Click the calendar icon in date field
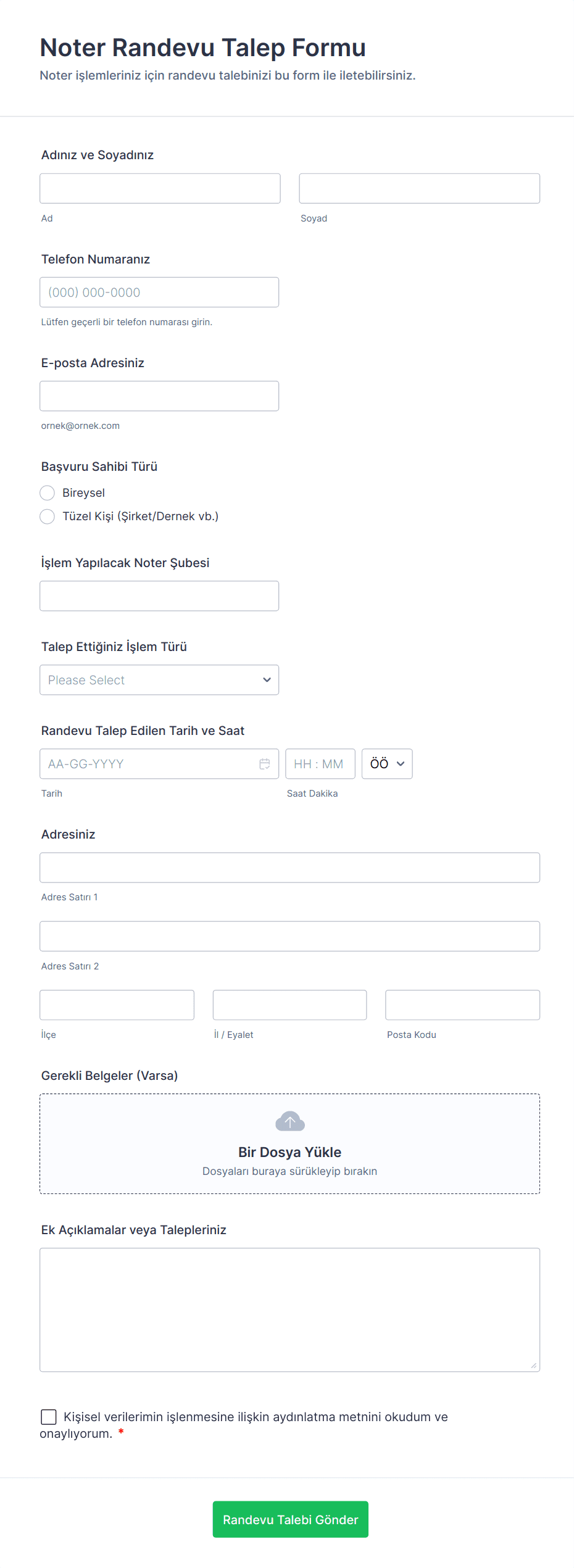This screenshot has width=574, height=1568. pos(265,764)
